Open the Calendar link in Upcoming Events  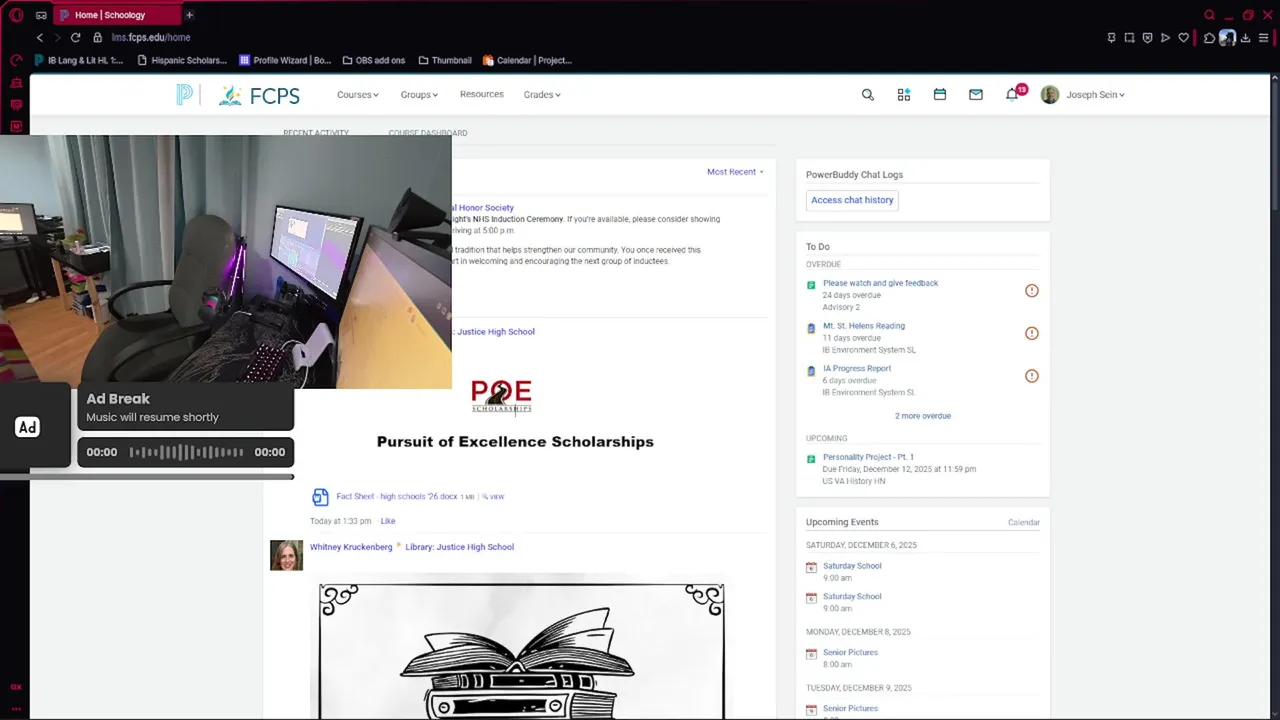[x=1024, y=522]
